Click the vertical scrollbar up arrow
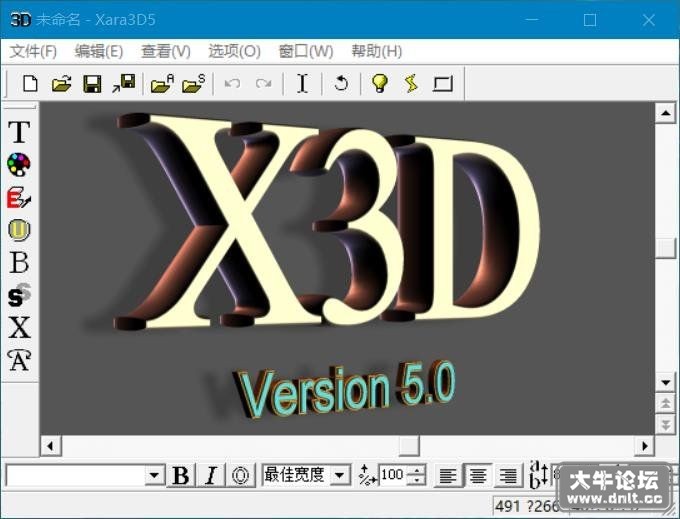Image resolution: width=680 pixels, height=519 pixels. (666, 114)
